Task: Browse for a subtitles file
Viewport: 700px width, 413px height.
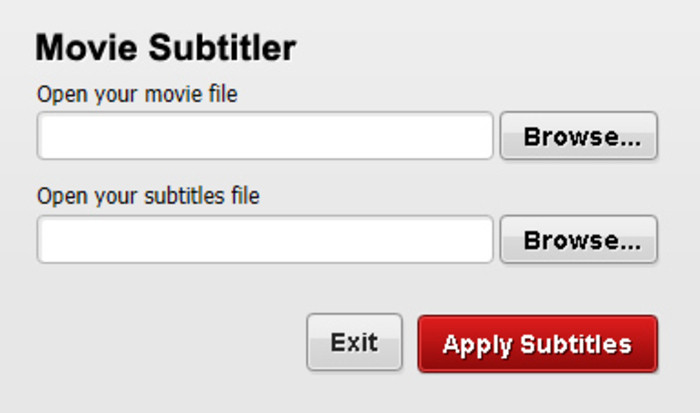Action: (579, 240)
